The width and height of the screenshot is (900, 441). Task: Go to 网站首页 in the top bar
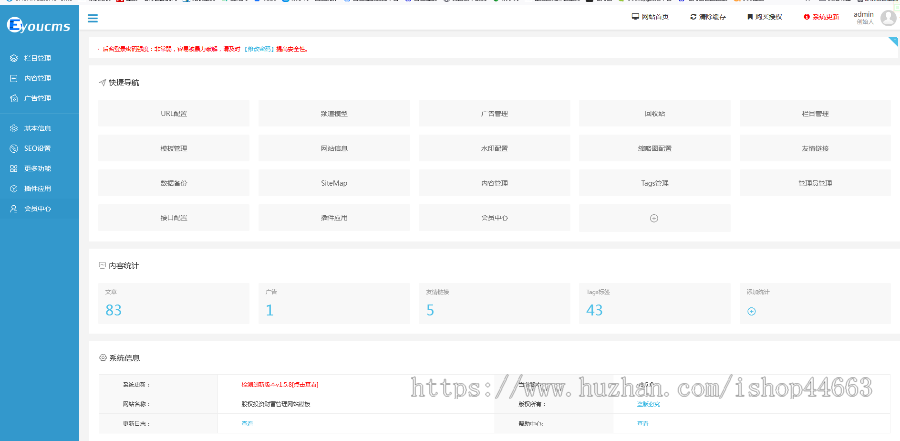click(x=650, y=17)
